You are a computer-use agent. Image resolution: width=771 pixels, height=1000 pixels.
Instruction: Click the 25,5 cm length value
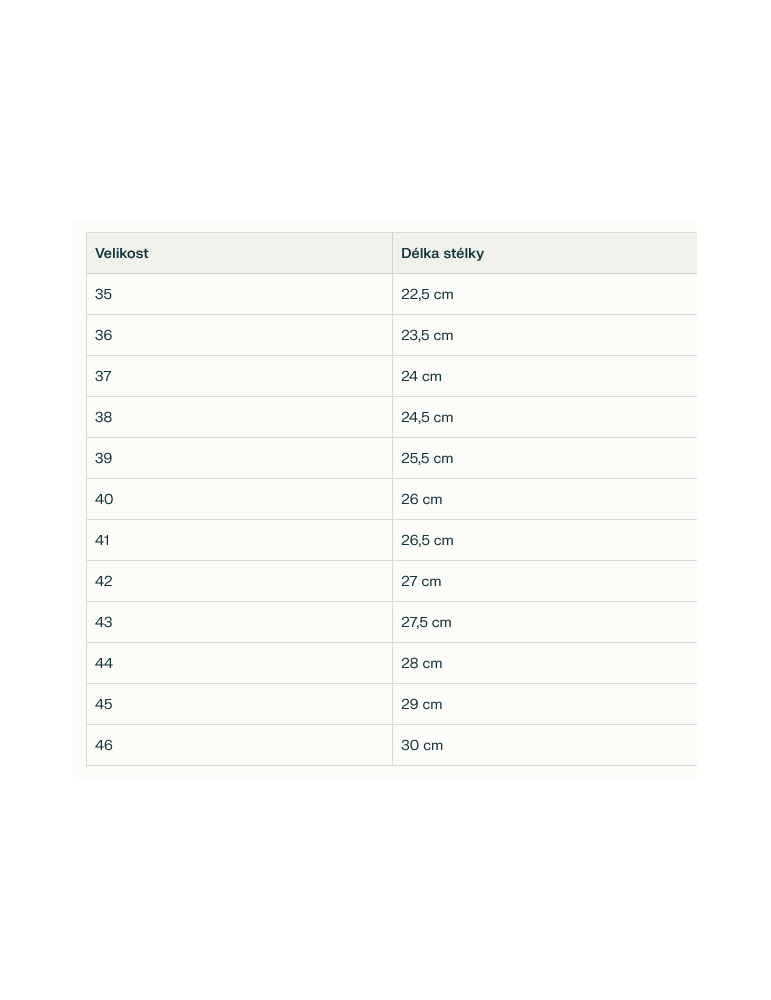(x=427, y=458)
